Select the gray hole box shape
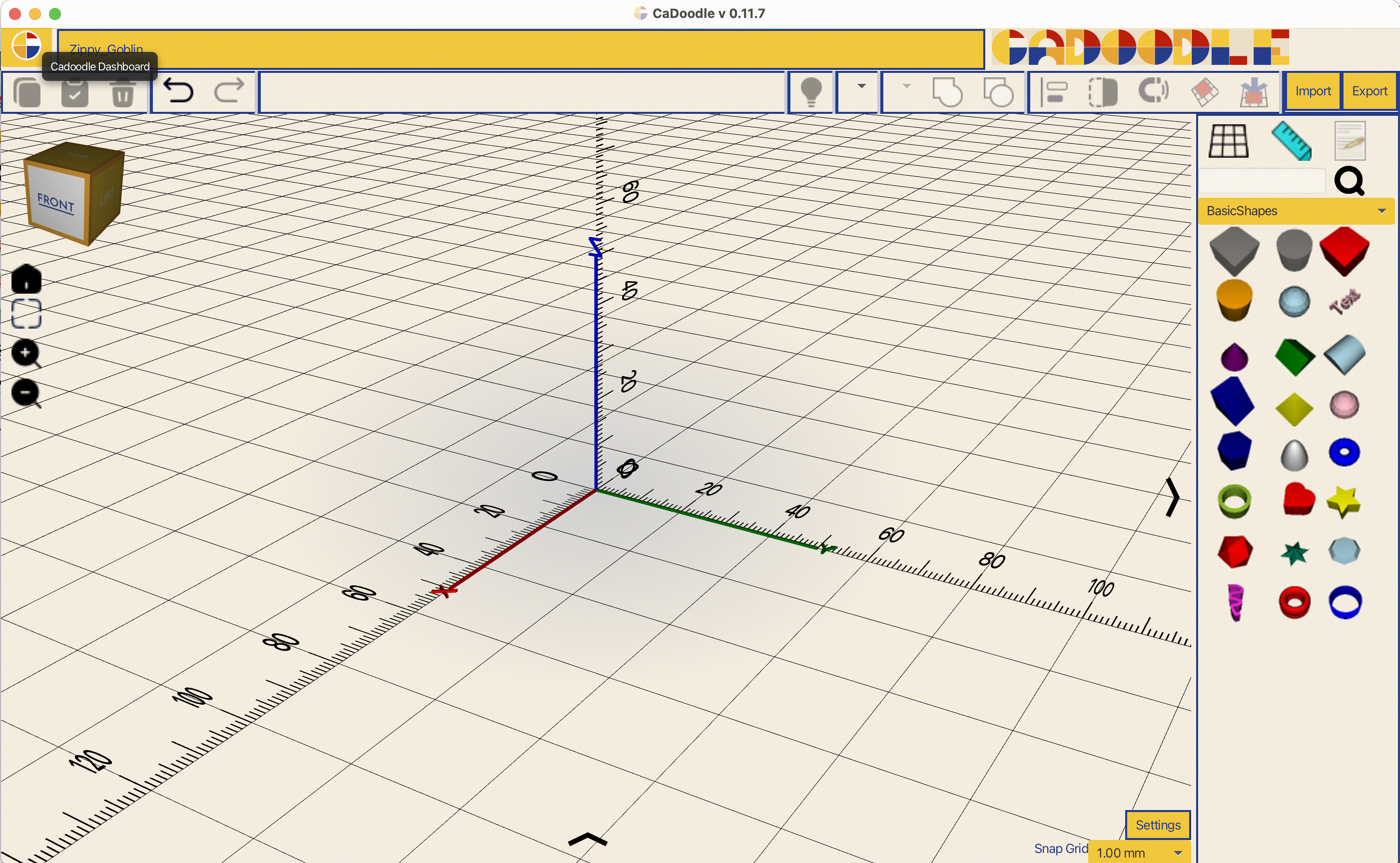Viewport: 1400px width, 863px height. pos(1234,251)
